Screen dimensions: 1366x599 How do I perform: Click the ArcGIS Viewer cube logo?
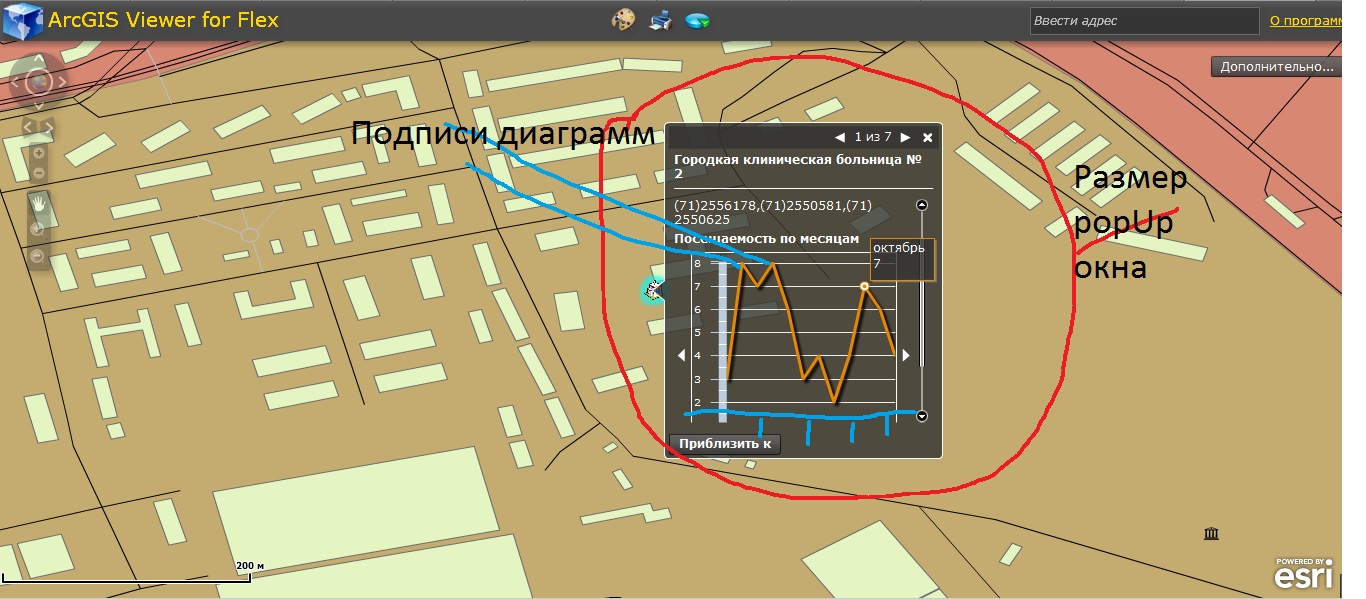[x=23, y=20]
